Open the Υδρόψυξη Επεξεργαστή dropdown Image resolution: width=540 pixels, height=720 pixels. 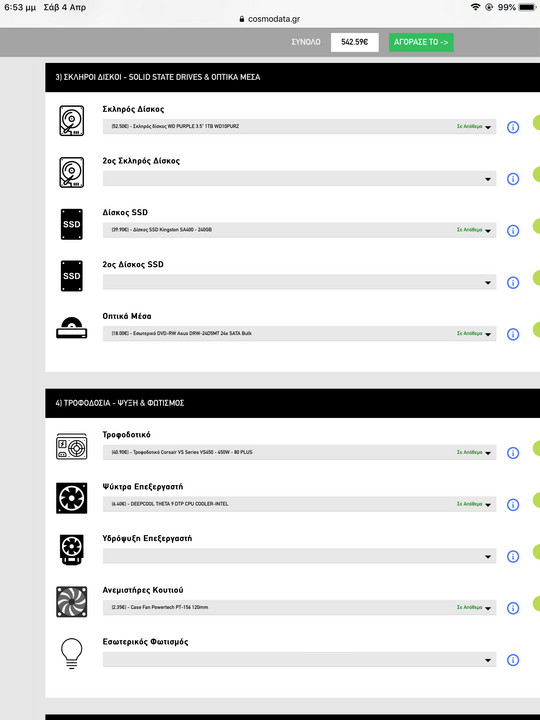coord(299,556)
